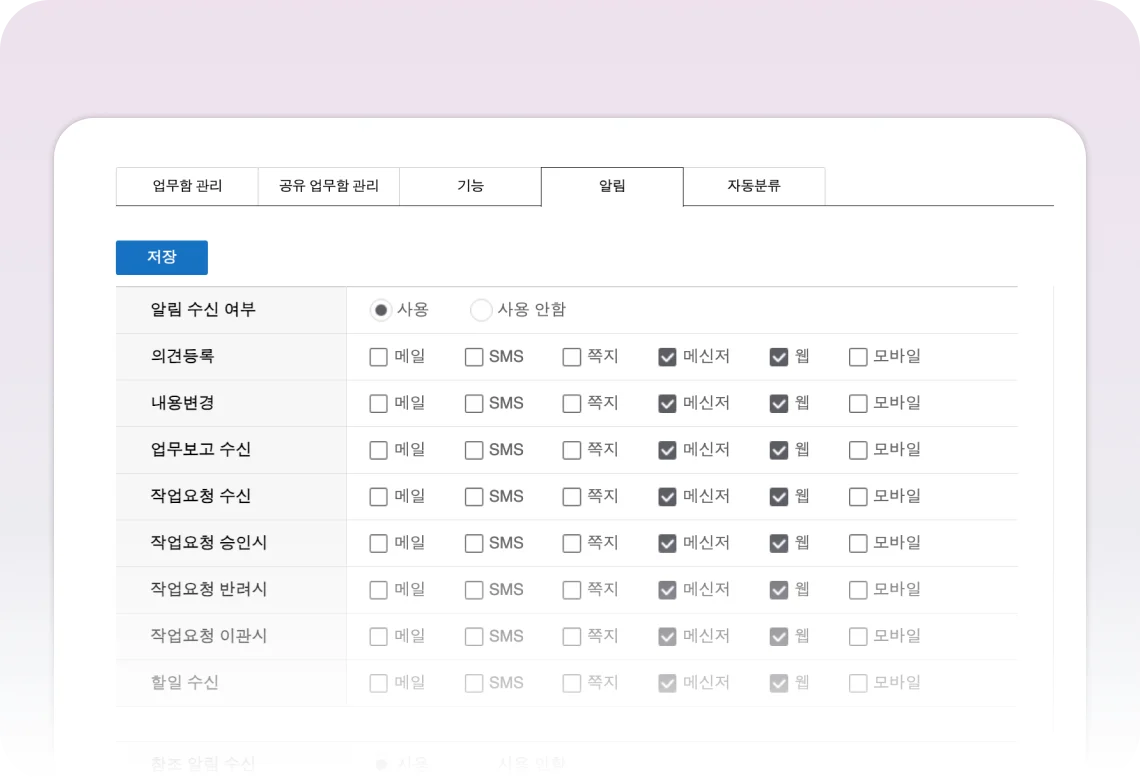Image resolution: width=1140 pixels, height=780 pixels.
Task: Check 모바일 for 작업요청 승인시
Action: pos(857,543)
